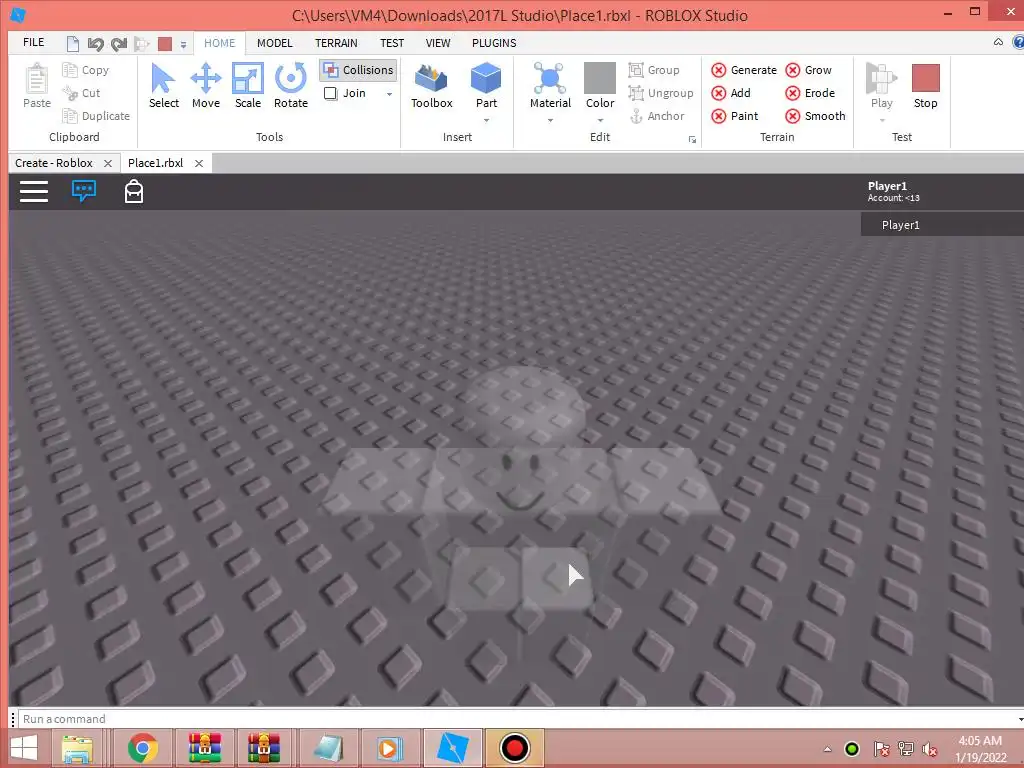Image resolution: width=1024 pixels, height=768 pixels.
Task: Activate the Rotate tool
Action: coord(291,86)
